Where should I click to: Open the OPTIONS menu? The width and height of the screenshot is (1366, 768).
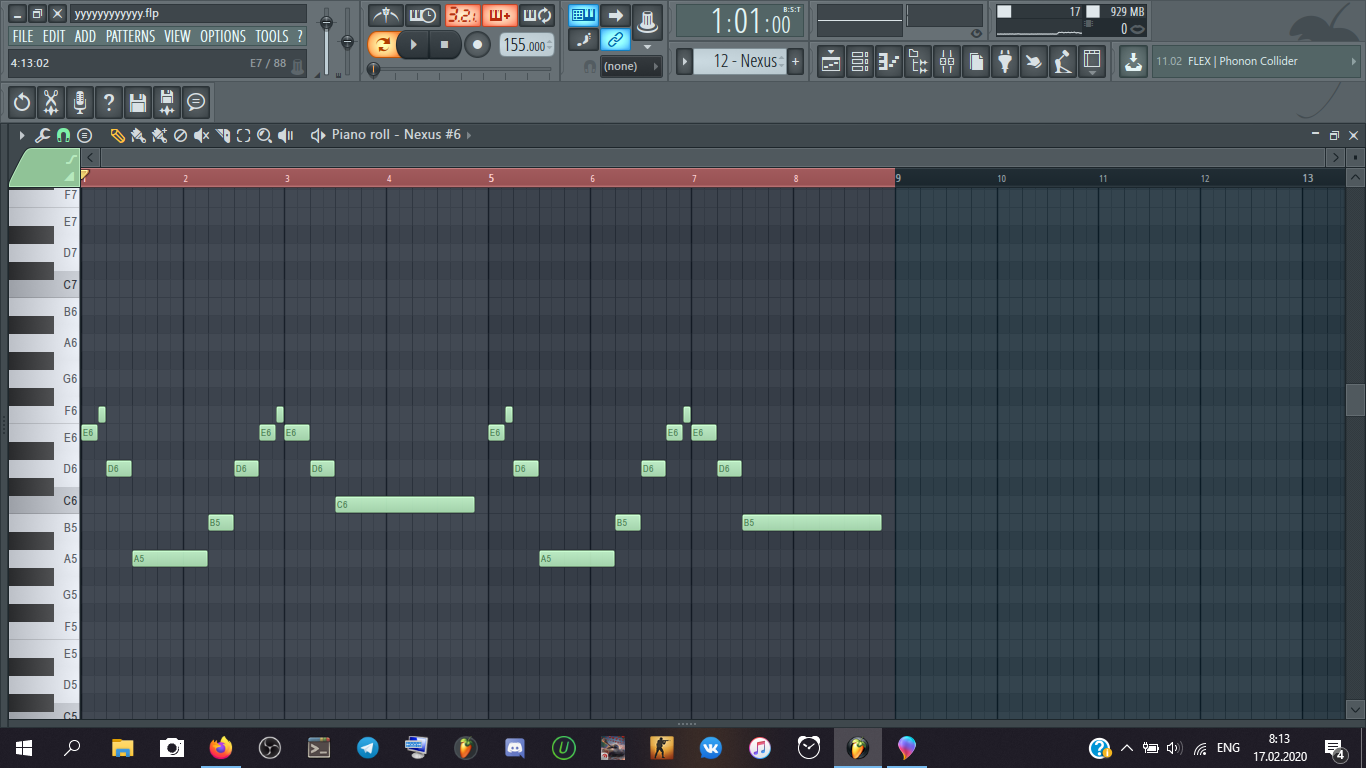pos(222,36)
